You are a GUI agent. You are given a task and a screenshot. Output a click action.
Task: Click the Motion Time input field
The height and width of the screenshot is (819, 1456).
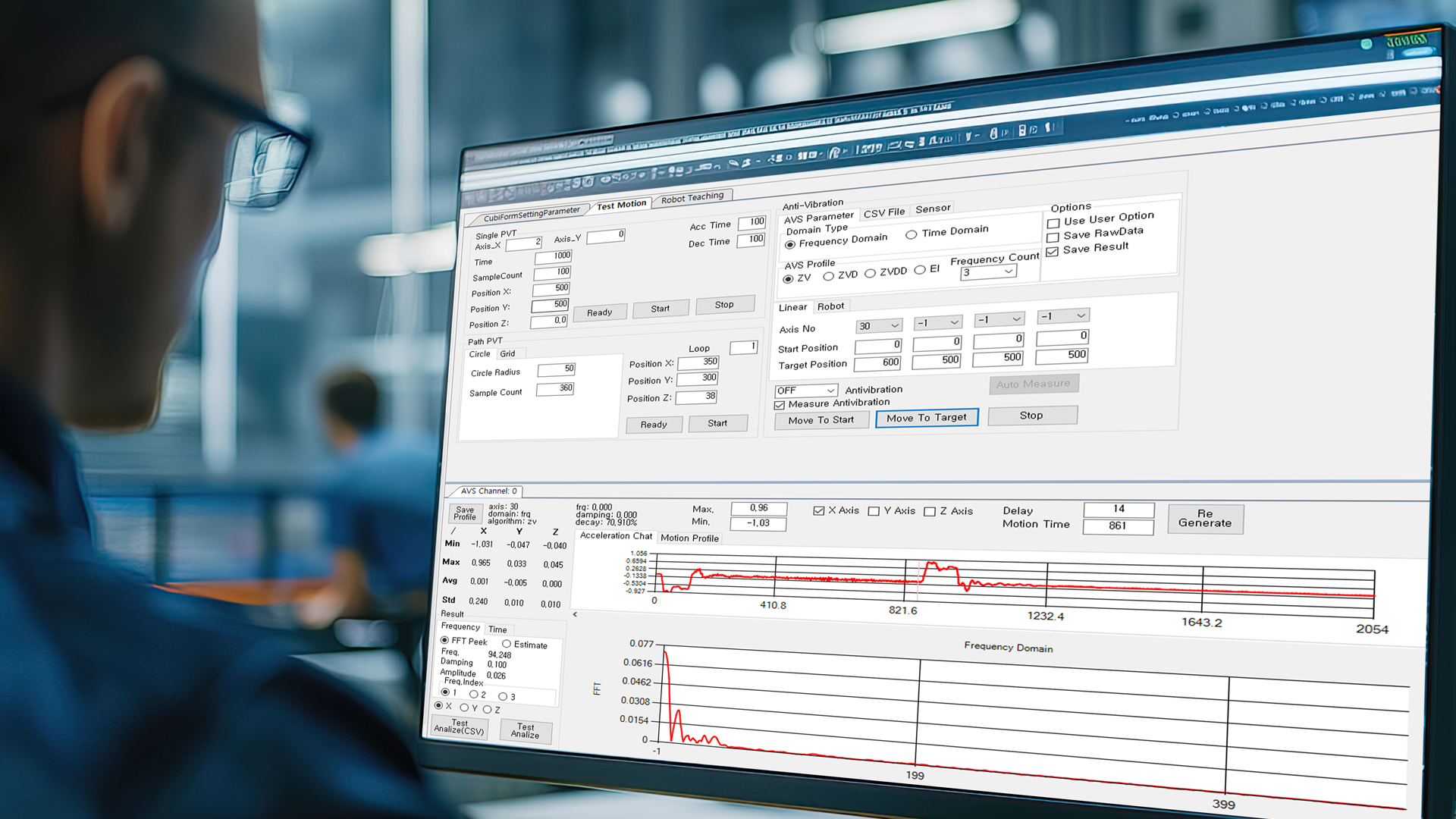coord(1118,526)
